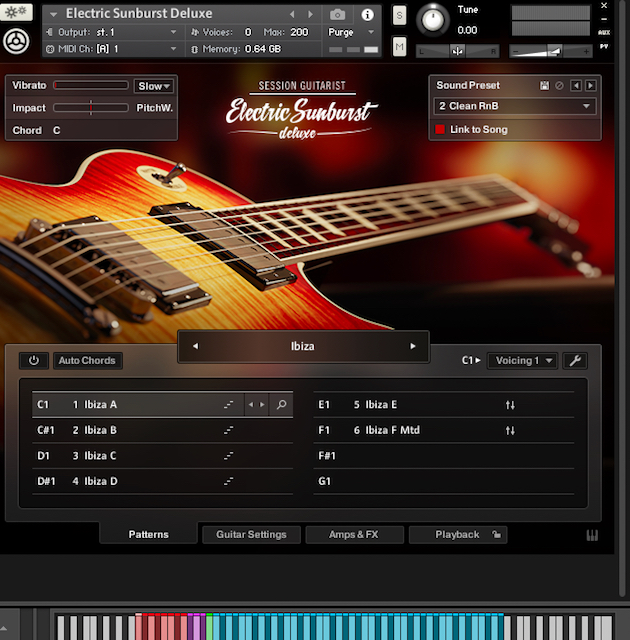This screenshot has width=630, height=640.
Task: Click the Playback lock icon
Action: [496, 534]
